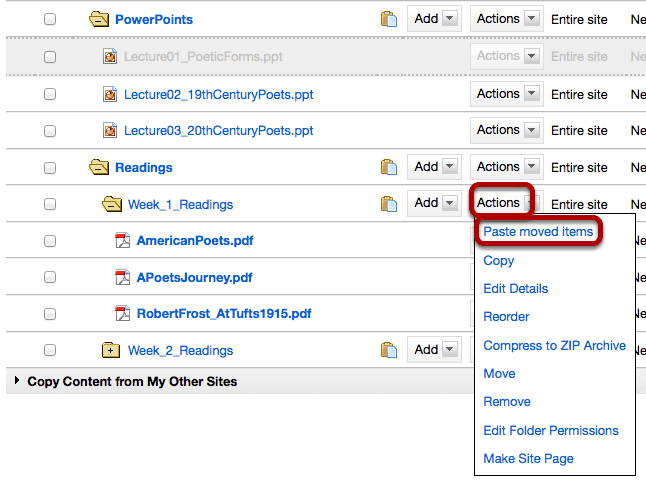Open Add dropdown for Week_2_Readings
The height and width of the screenshot is (481, 646).
pos(434,350)
